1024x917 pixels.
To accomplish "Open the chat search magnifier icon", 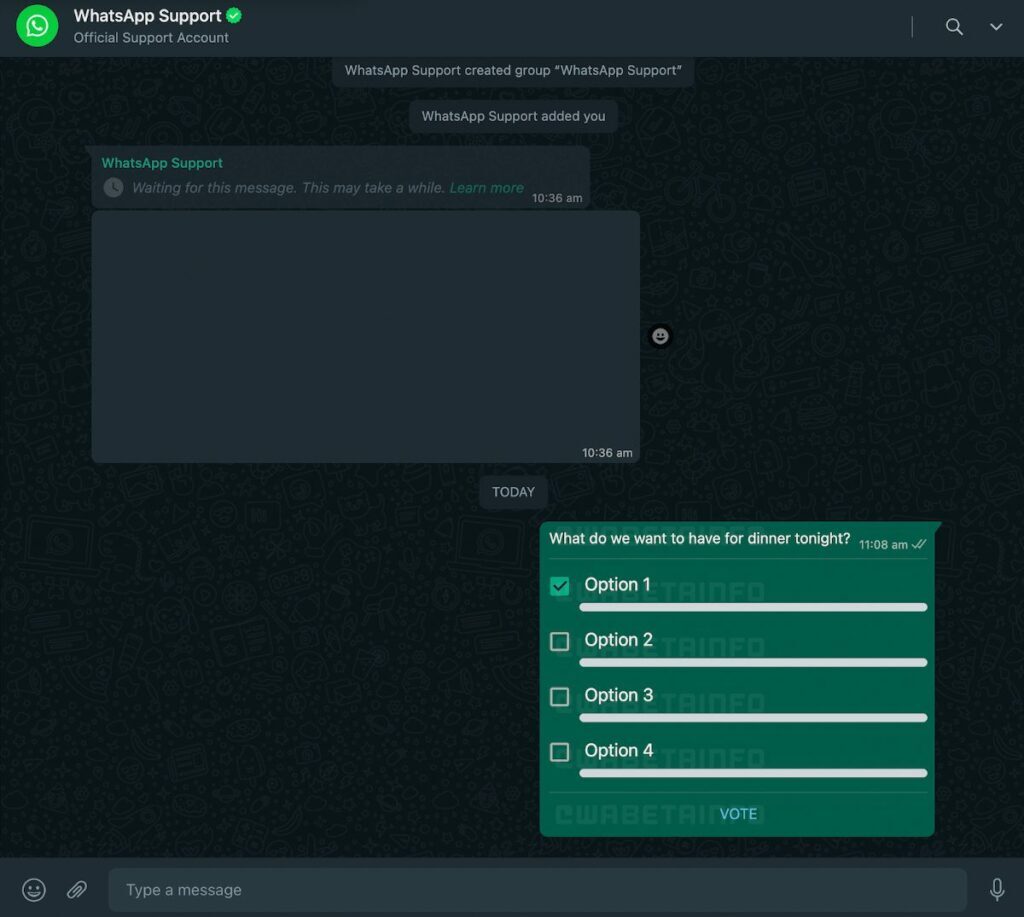I will coord(954,27).
